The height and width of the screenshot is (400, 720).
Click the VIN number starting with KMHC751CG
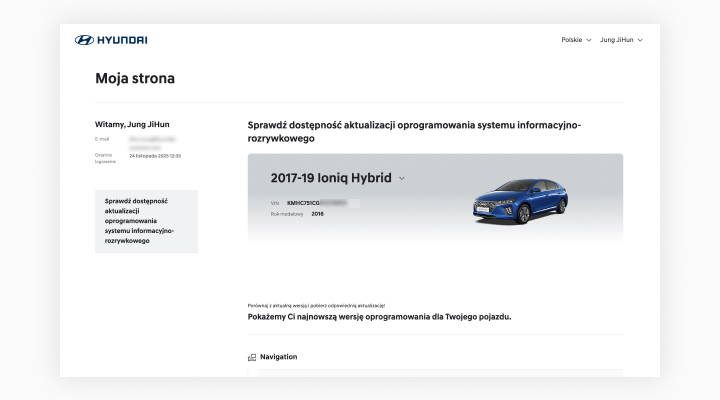tap(322, 203)
